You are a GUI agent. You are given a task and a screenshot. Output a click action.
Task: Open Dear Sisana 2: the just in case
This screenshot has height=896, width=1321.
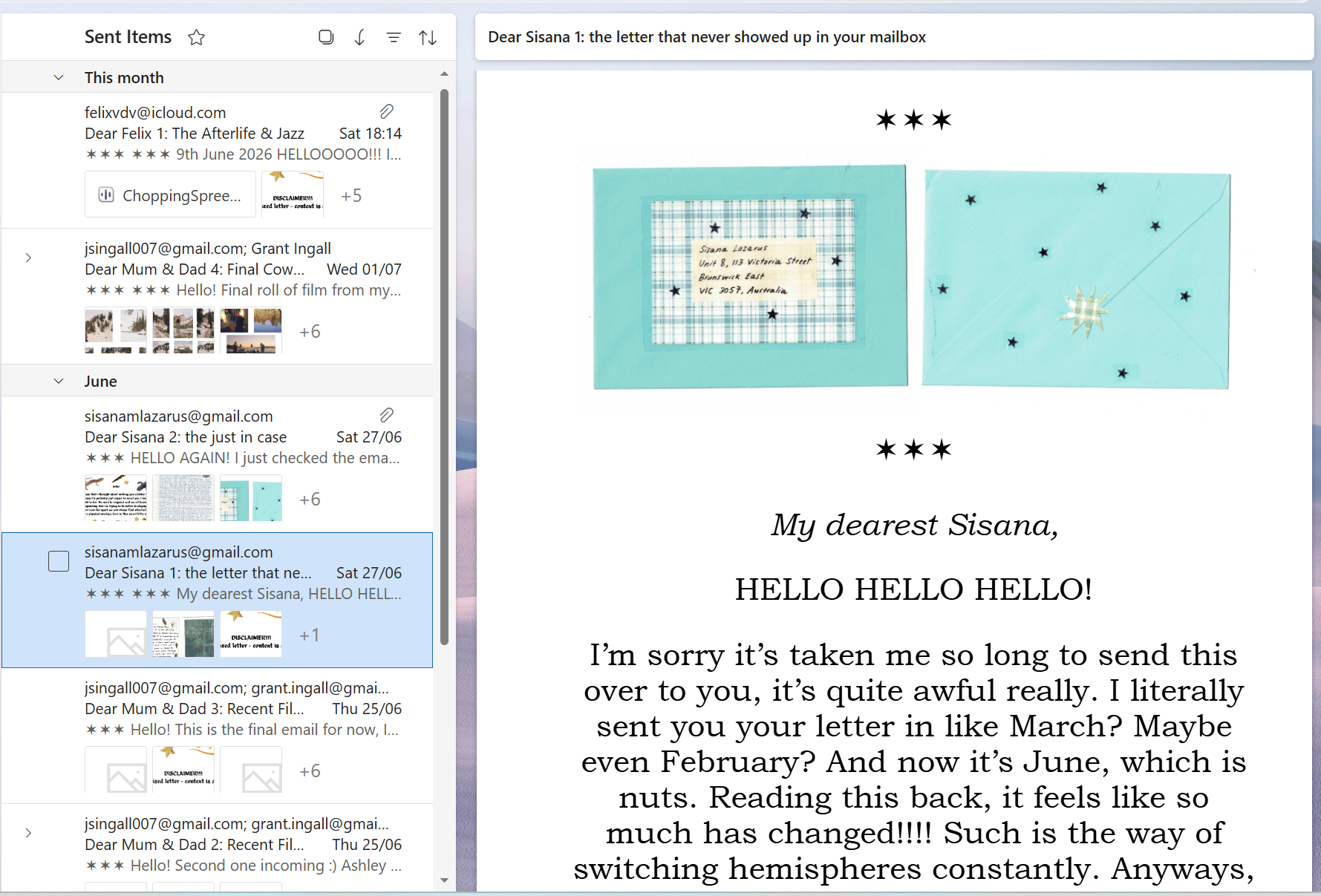click(217, 464)
